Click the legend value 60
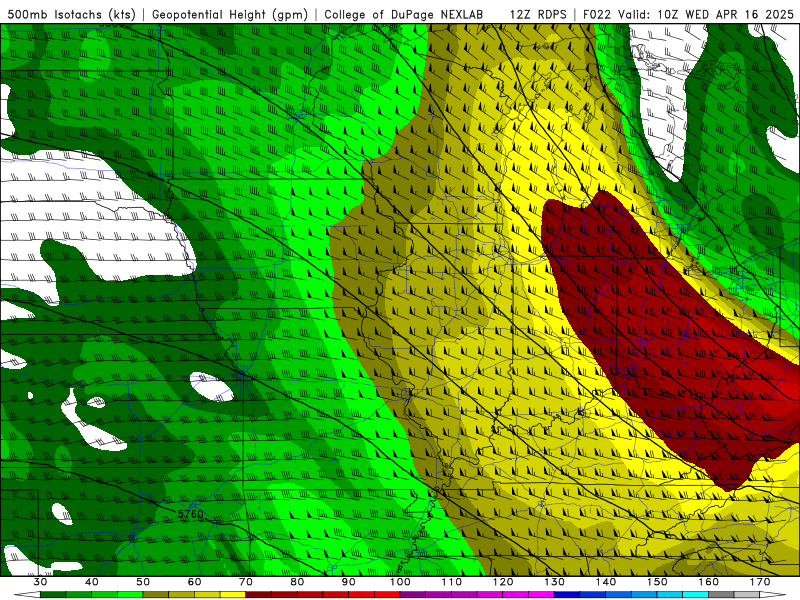 click(x=194, y=582)
